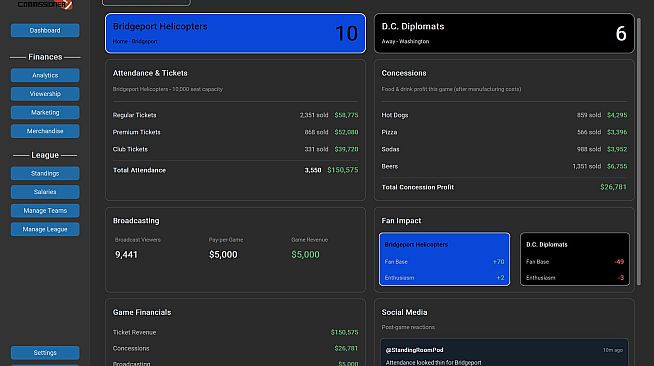Open the Viewership section

[x=45, y=94]
